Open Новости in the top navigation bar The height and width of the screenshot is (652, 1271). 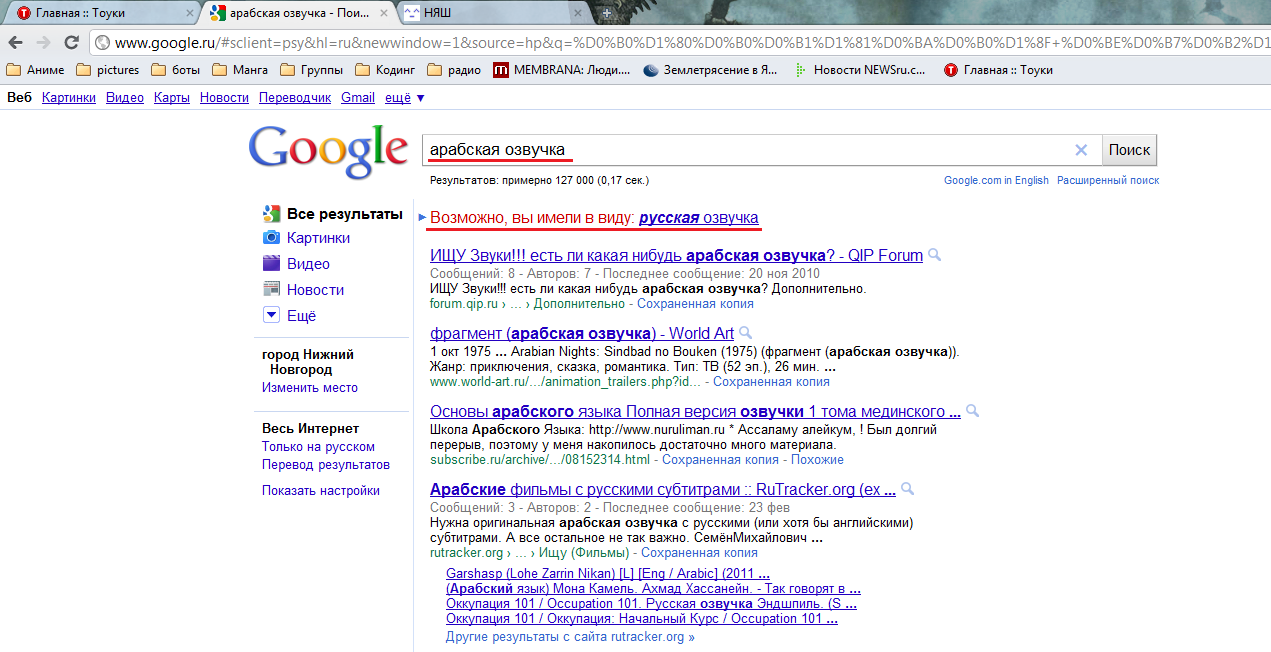[x=224, y=97]
